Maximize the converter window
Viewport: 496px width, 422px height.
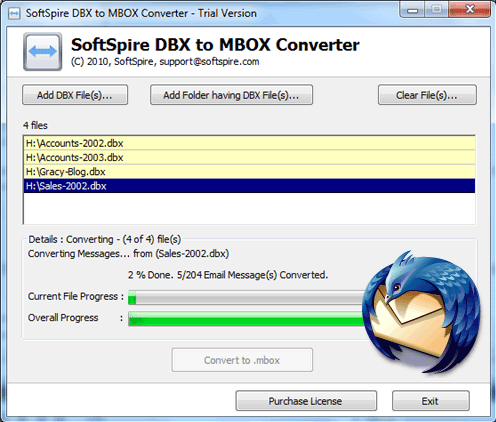(x=437, y=10)
